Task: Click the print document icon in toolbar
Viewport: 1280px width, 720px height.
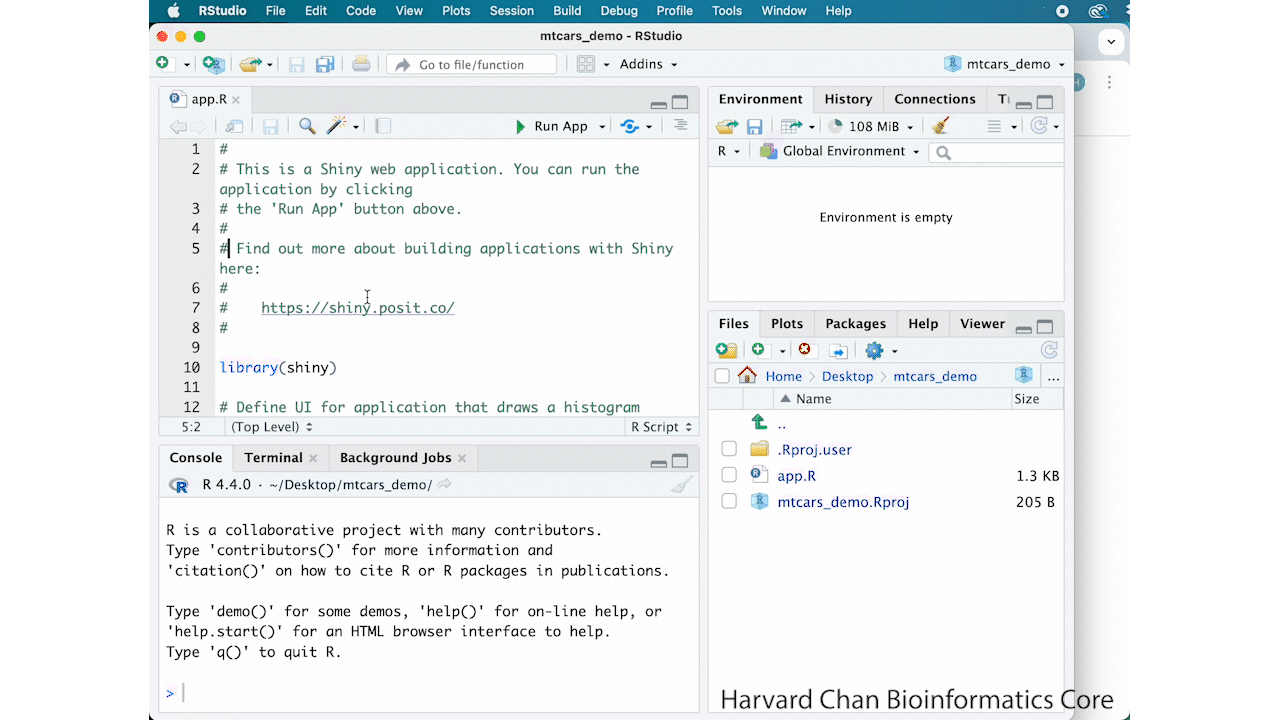Action: (x=361, y=64)
